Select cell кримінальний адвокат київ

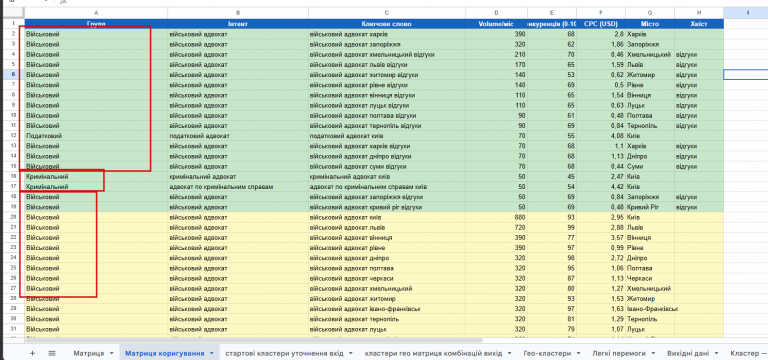(387, 176)
